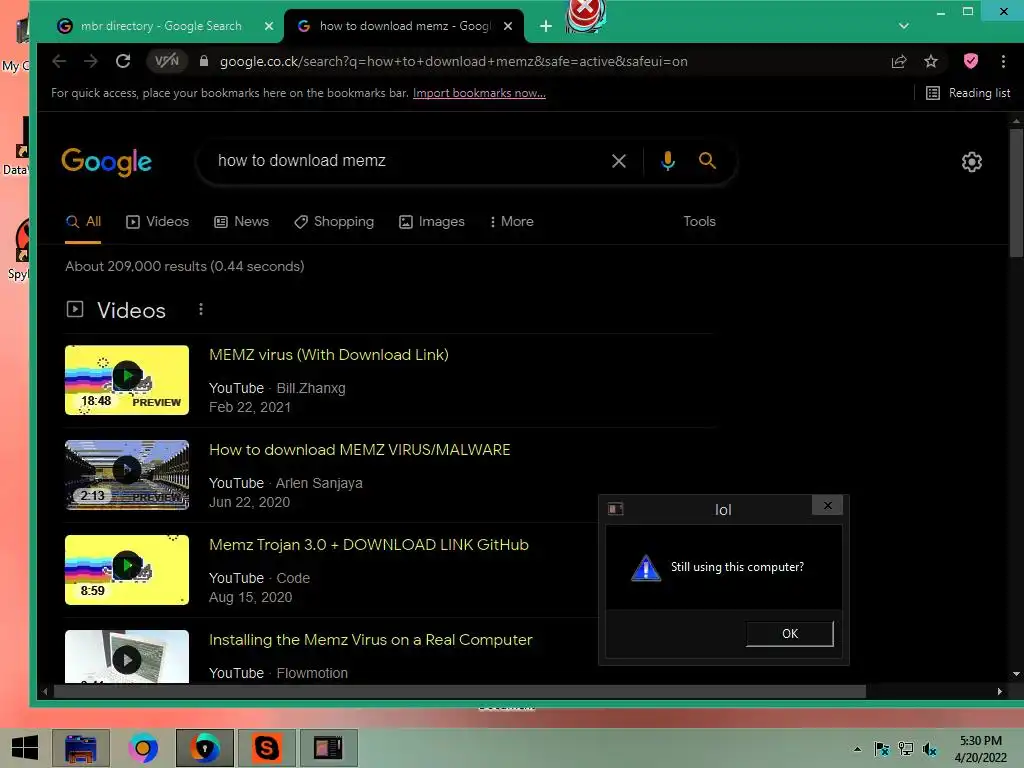Click the Import bookmarks now link

(479, 93)
